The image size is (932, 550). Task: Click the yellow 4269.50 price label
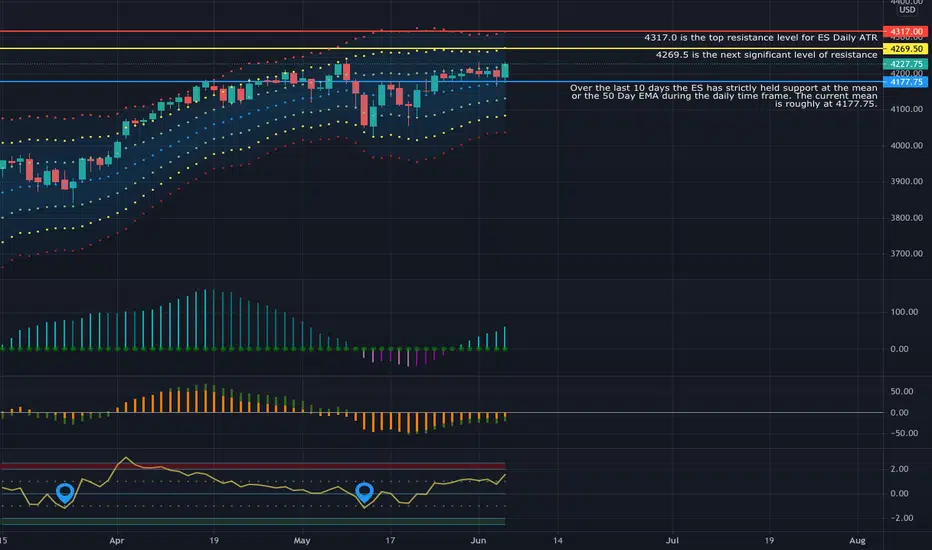click(x=905, y=49)
